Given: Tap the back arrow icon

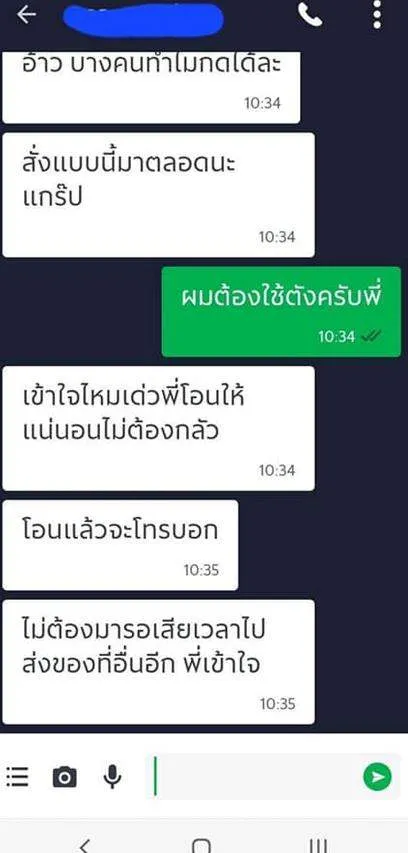Looking at the screenshot, I should point(26,15).
